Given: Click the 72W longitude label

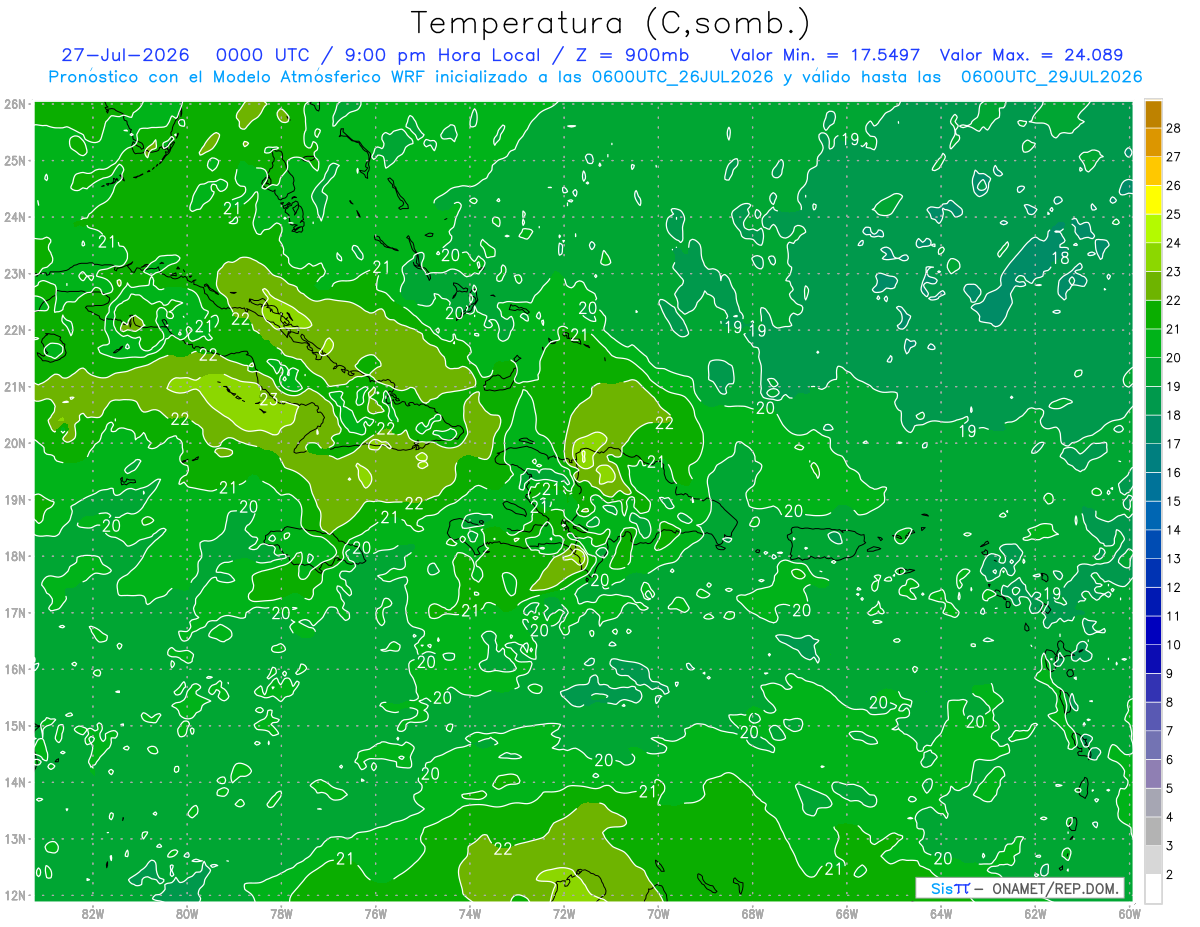Looking at the screenshot, I should (x=564, y=912).
